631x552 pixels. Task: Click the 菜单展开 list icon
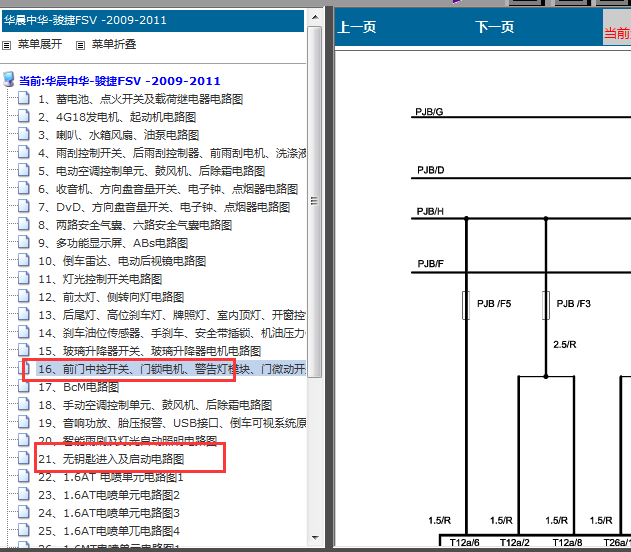click(6, 45)
